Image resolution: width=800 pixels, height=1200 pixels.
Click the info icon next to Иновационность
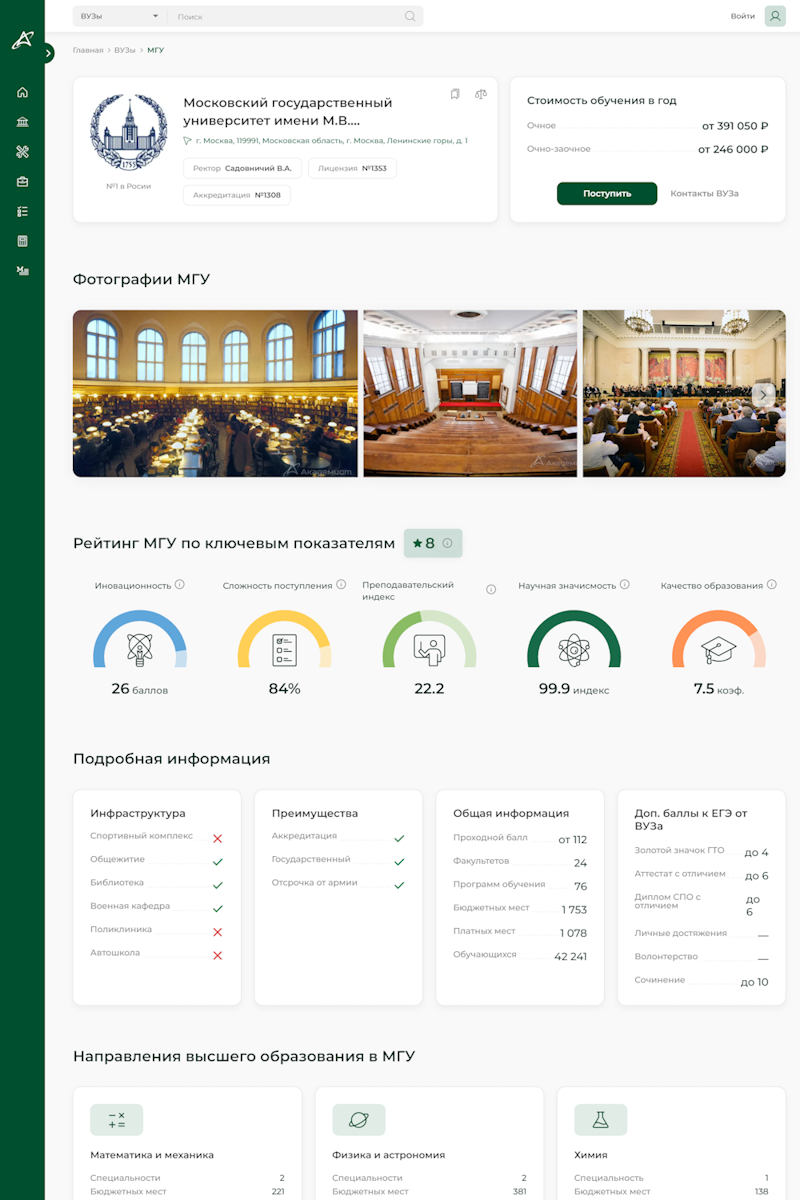[x=180, y=584]
